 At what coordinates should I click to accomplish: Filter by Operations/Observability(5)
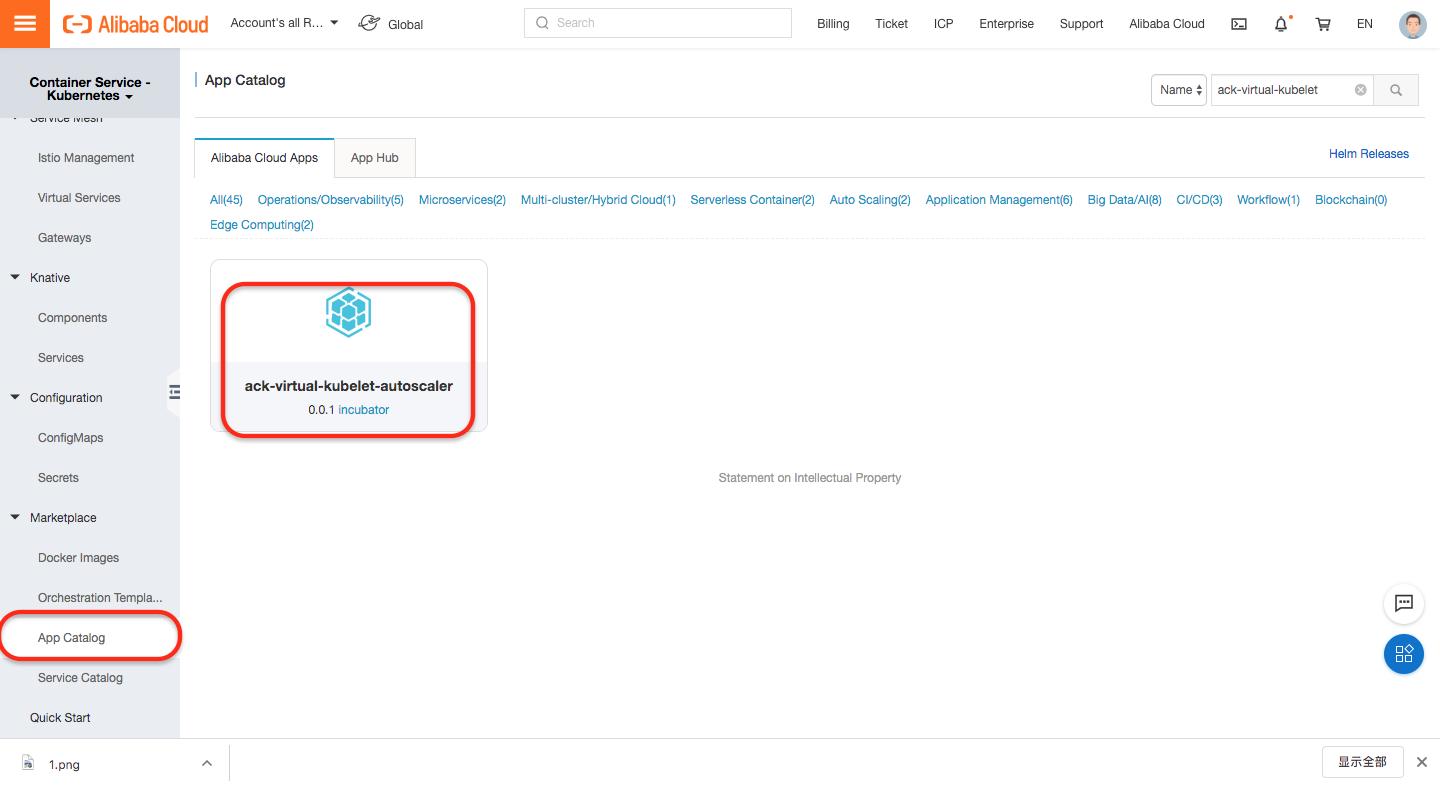[x=331, y=200]
